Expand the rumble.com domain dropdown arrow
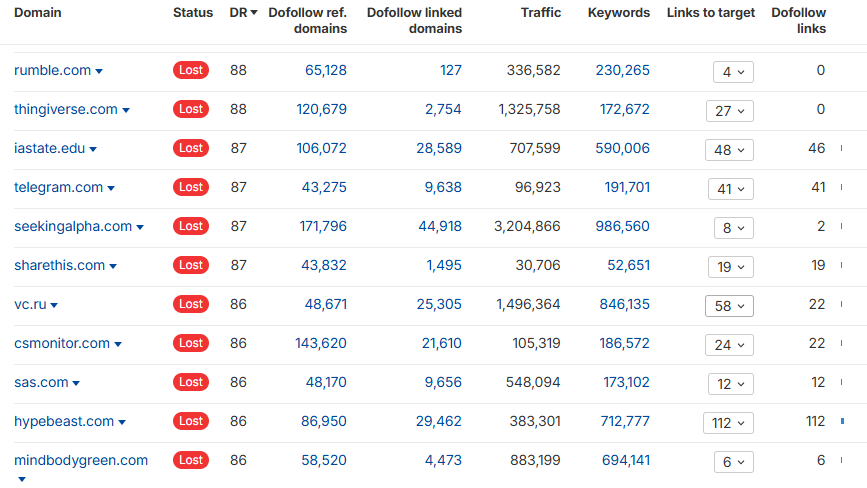Screen dimensions: 867x488 (99, 71)
